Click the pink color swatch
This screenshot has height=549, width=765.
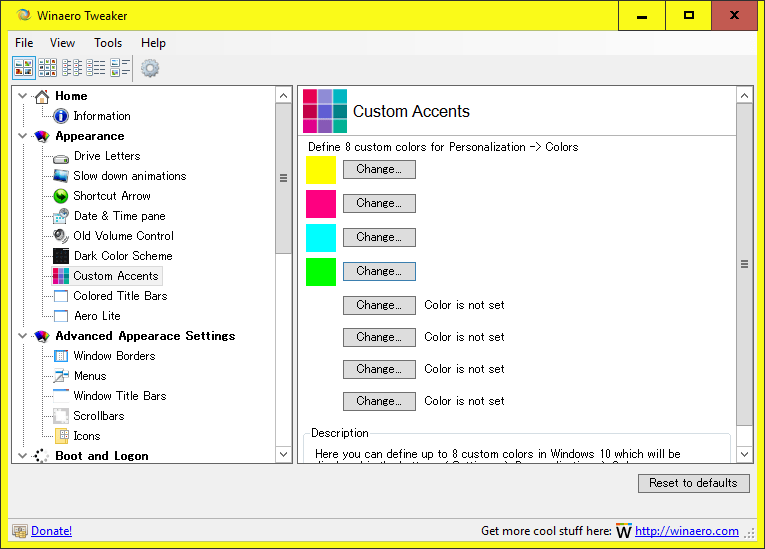point(321,204)
